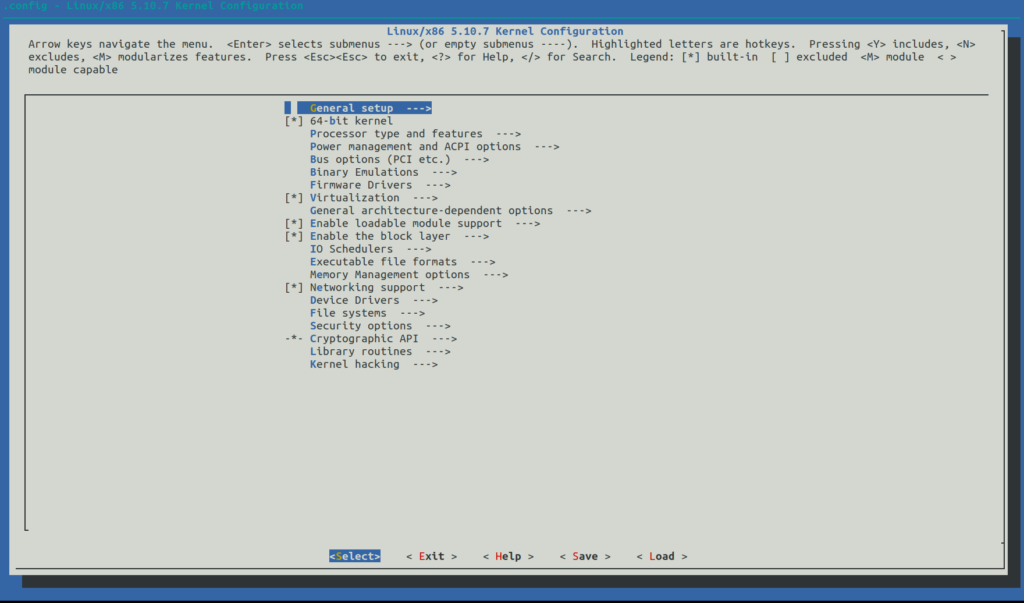
Task: Click the Select button
Action: pyautogui.click(x=355, y=557)
